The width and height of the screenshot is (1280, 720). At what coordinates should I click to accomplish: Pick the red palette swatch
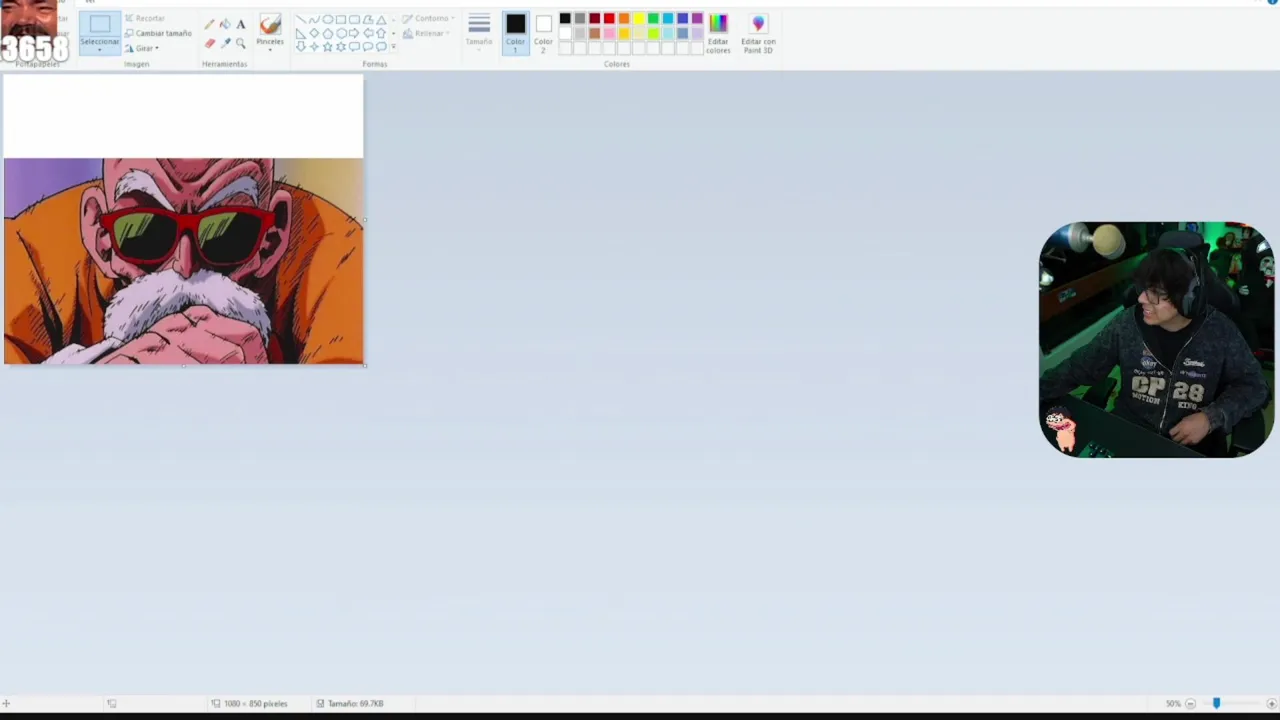(609, 18)
